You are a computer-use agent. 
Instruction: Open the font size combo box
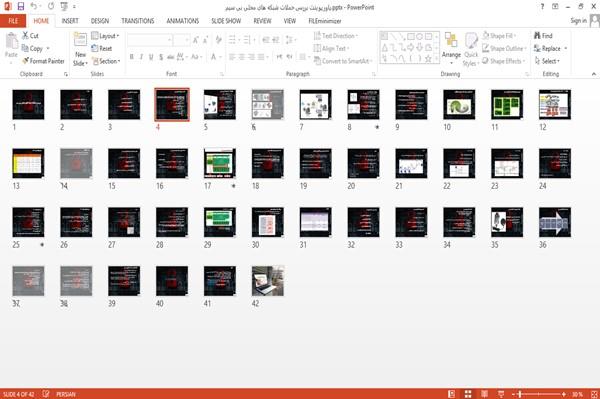coord(181,39)
